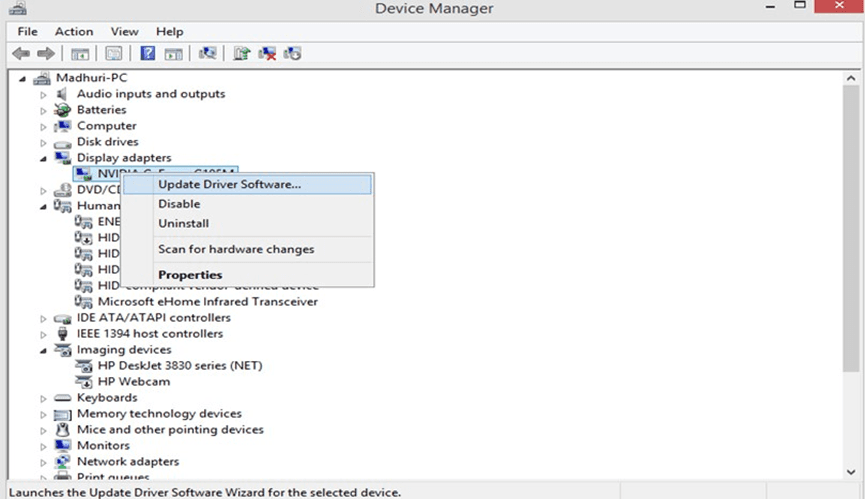
Task: Click the Back arrow toolbar icon
Action: 22,53
